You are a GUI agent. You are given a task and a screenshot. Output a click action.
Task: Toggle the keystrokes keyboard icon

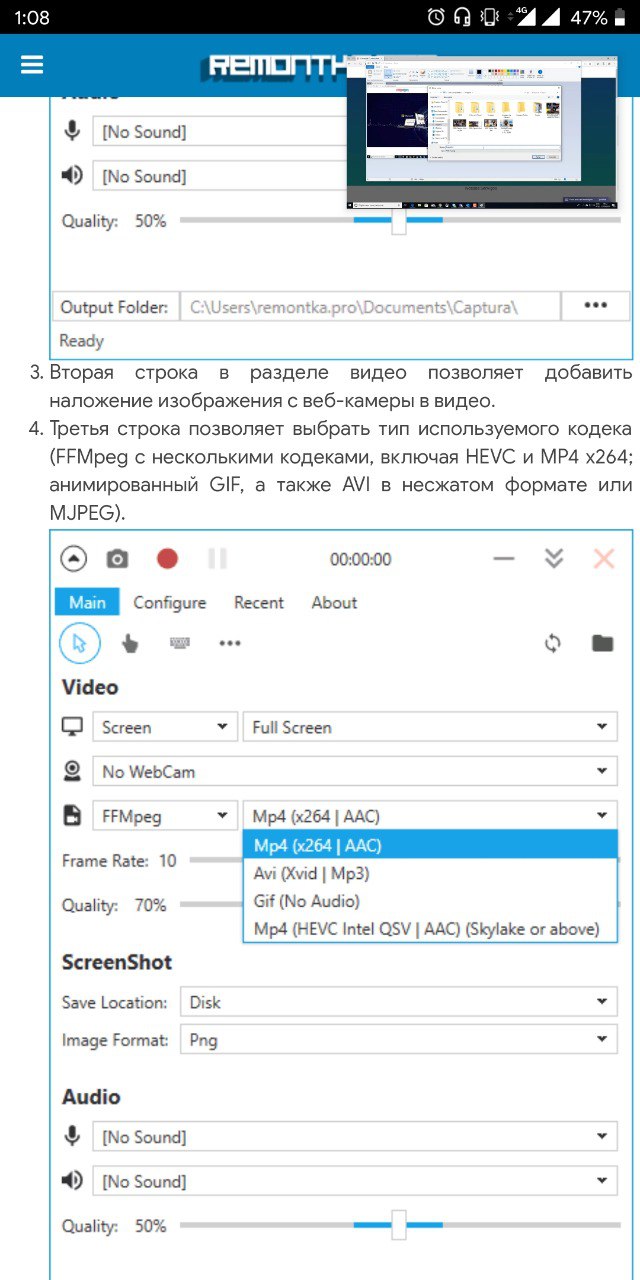pos(180,643)
